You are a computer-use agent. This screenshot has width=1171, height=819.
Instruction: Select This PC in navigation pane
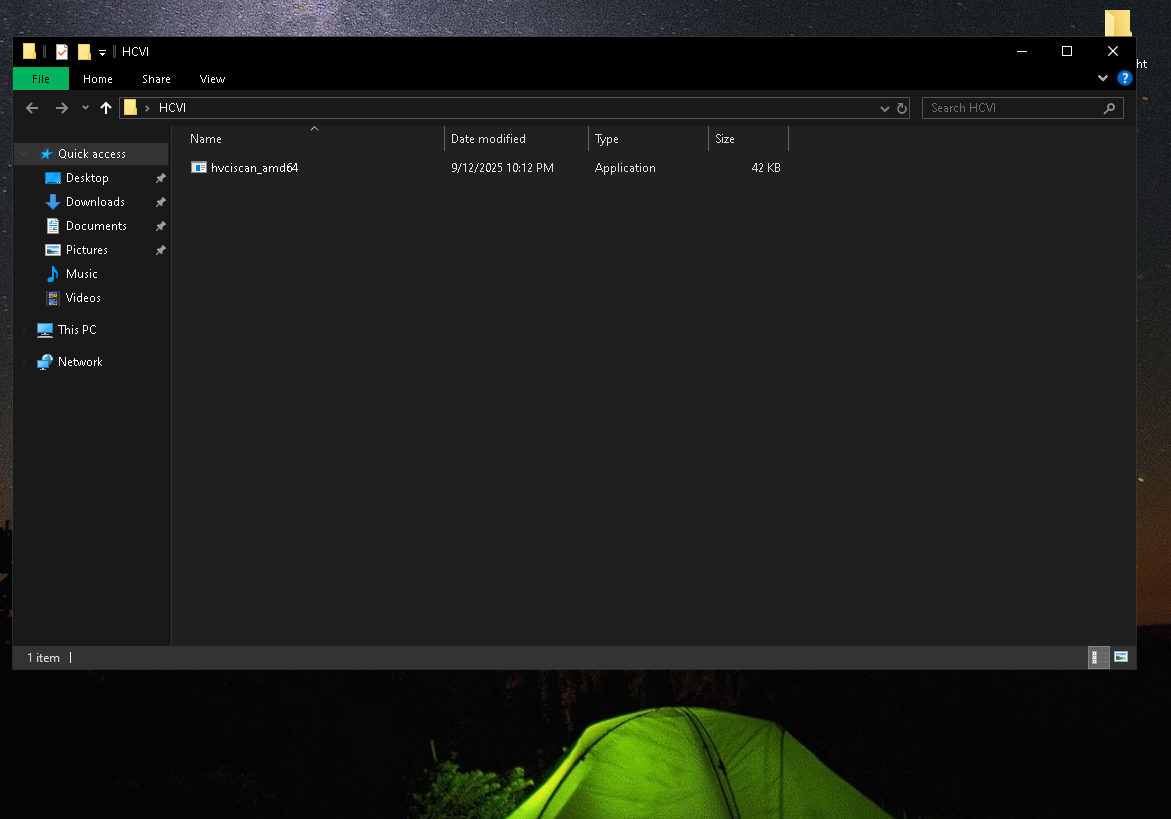[77, 329]
